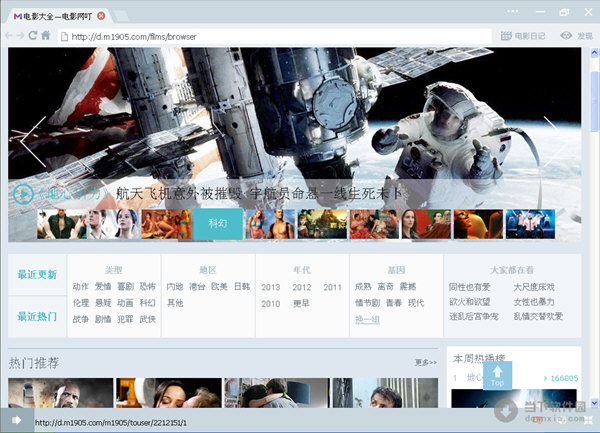Filter by 喜剧 genre
The image size is (600, 433).
coord(125,286)
